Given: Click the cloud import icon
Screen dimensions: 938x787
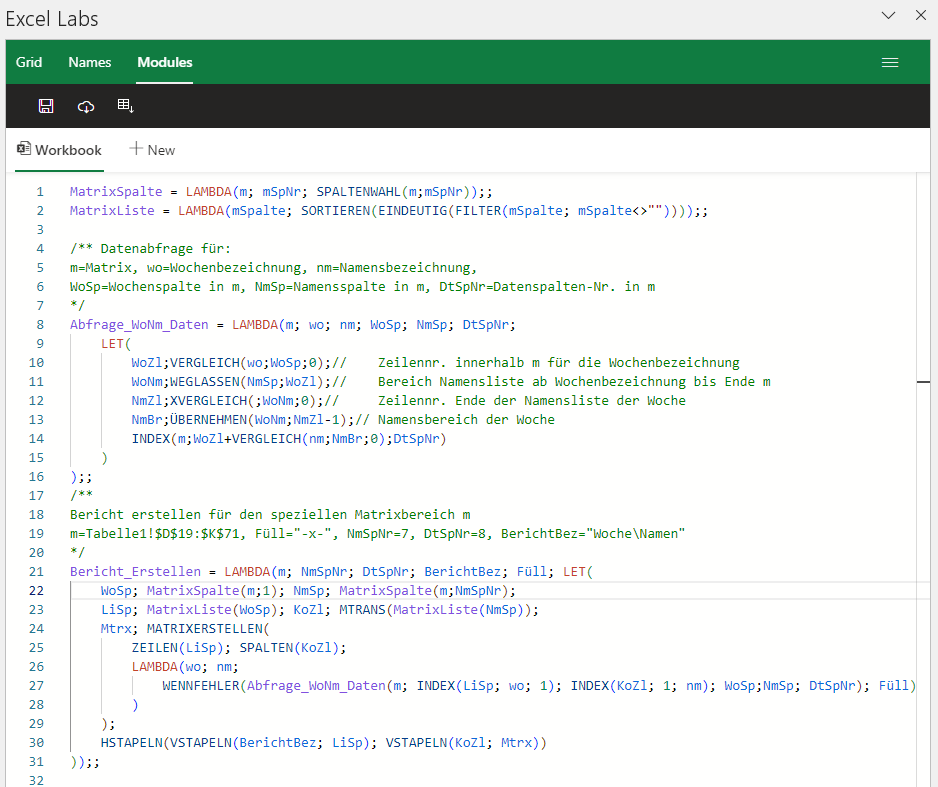Looking at the screenshot, I should coord(86,106).
